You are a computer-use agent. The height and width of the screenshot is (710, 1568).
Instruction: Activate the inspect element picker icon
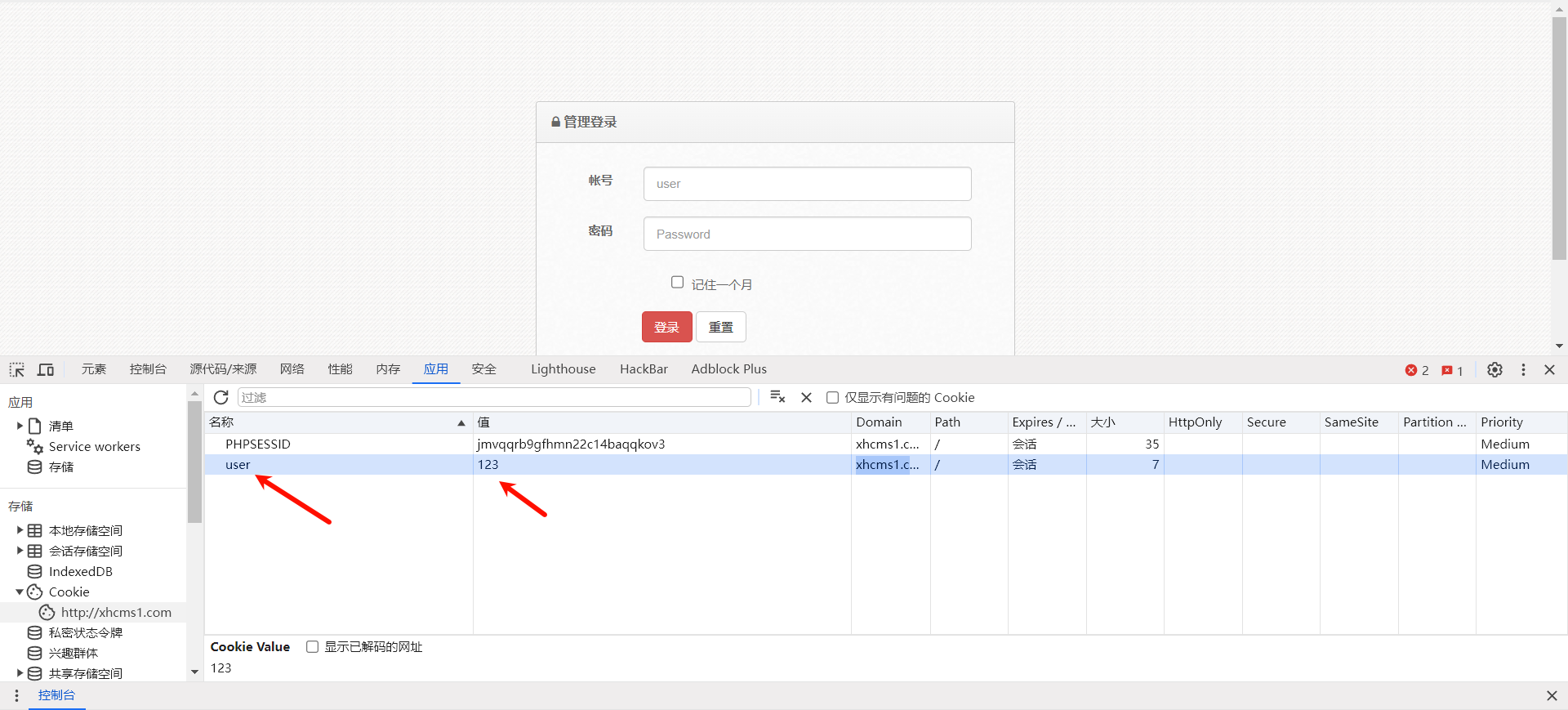[x=17, y=370]
